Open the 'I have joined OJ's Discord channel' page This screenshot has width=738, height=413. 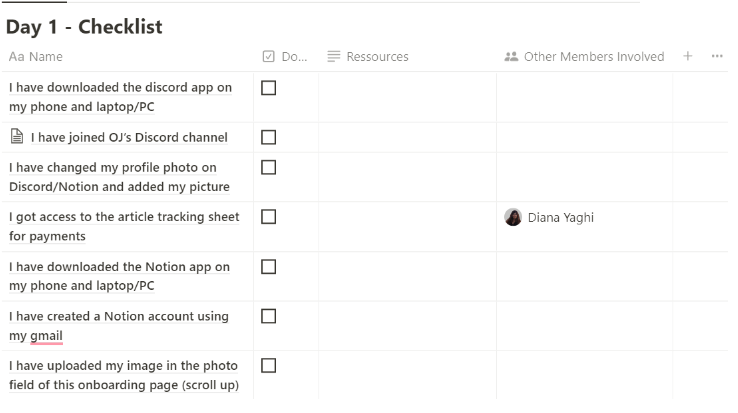(129, 138)
